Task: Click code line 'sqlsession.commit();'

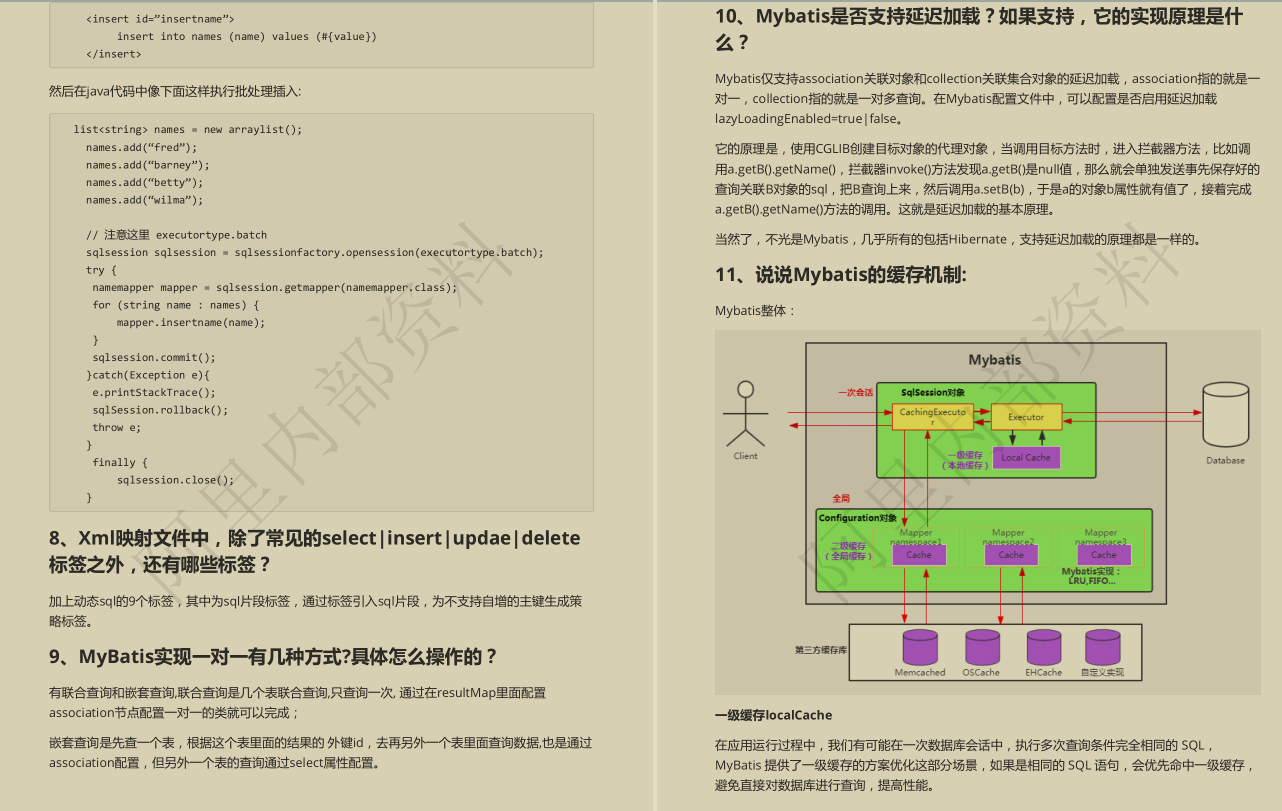Action: pos(154,357)
